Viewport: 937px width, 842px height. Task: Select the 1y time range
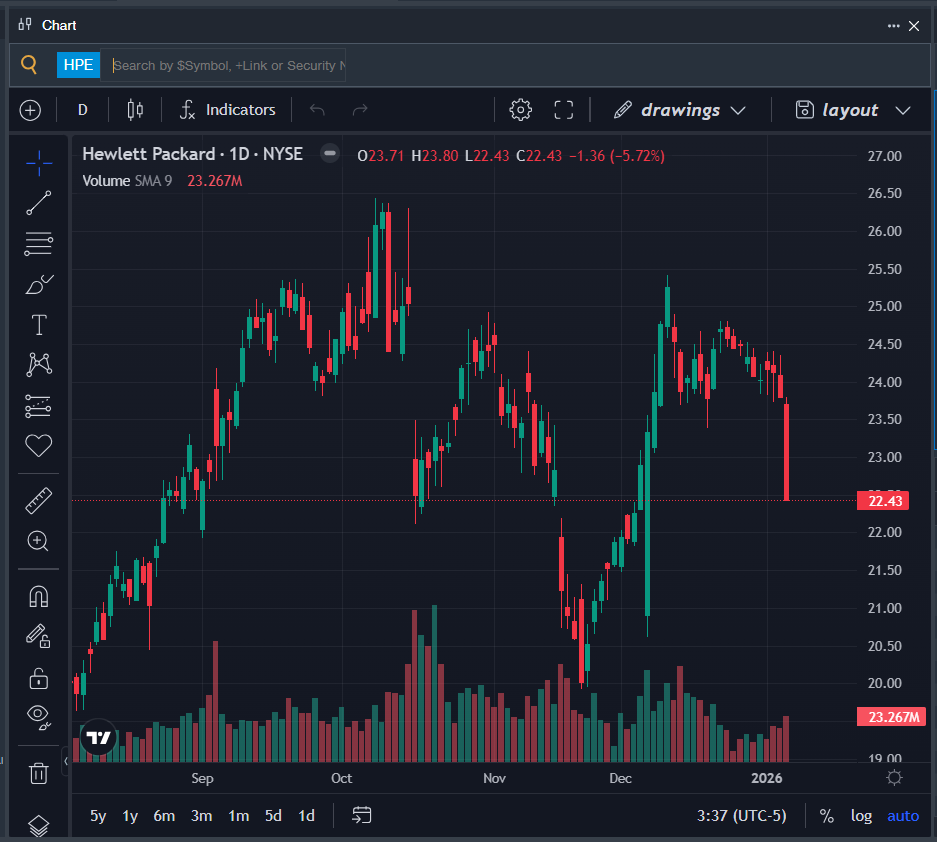pyautogui.click(x=129, y=816)
